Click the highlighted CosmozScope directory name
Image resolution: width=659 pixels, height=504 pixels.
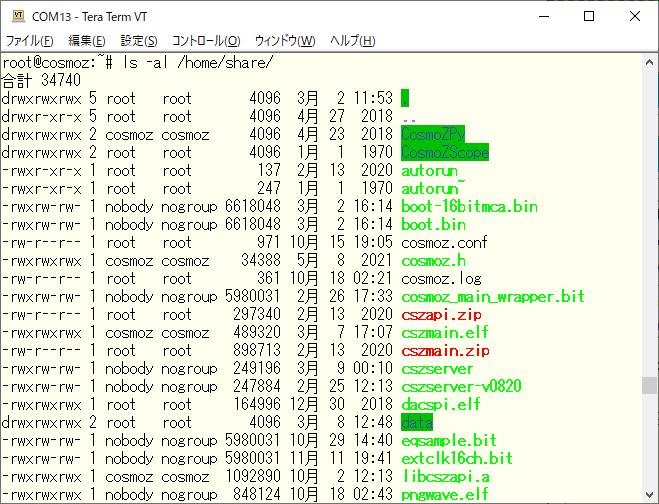445,152
